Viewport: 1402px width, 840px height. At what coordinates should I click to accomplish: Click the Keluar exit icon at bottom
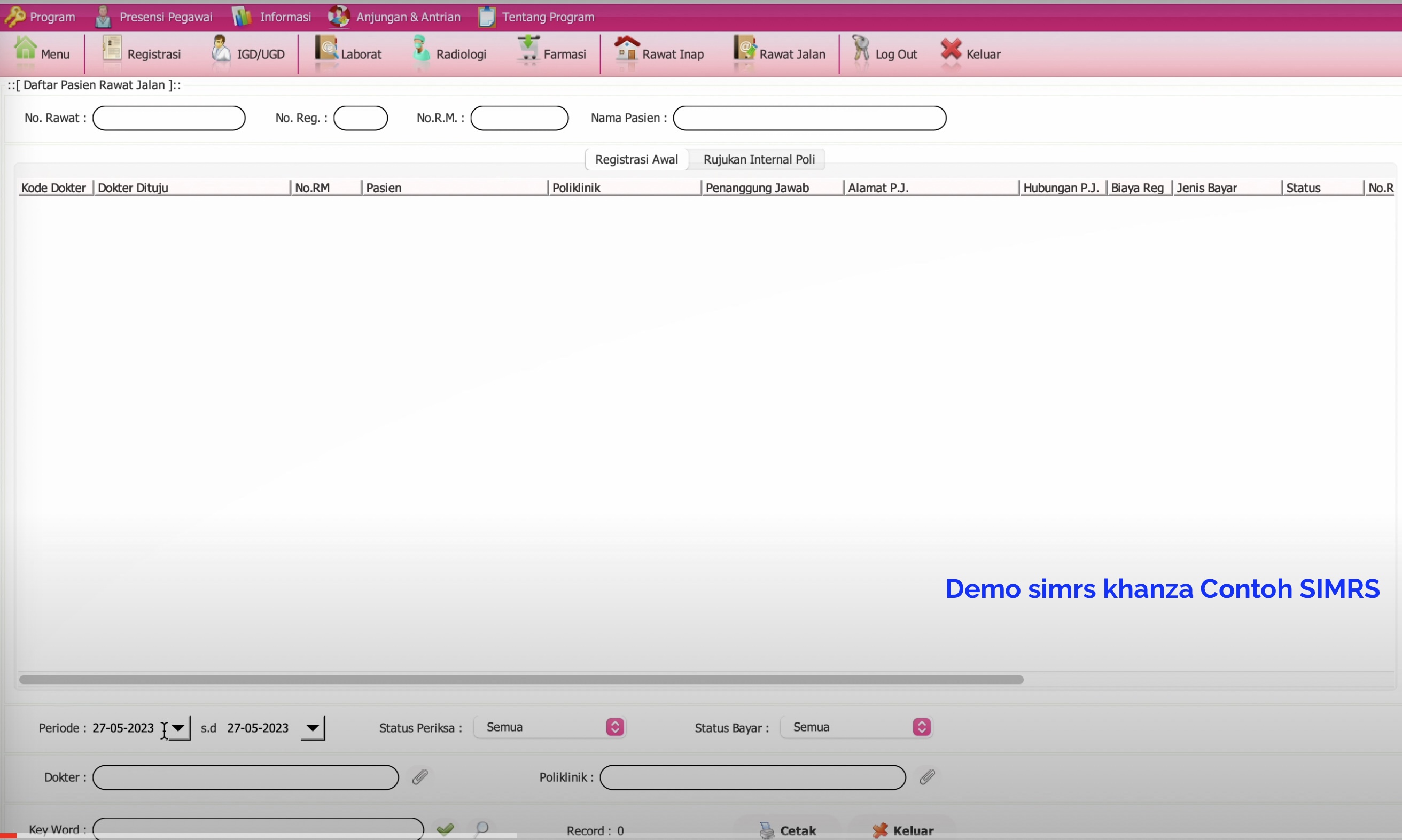pyautogui.click(x=878, y=830)
